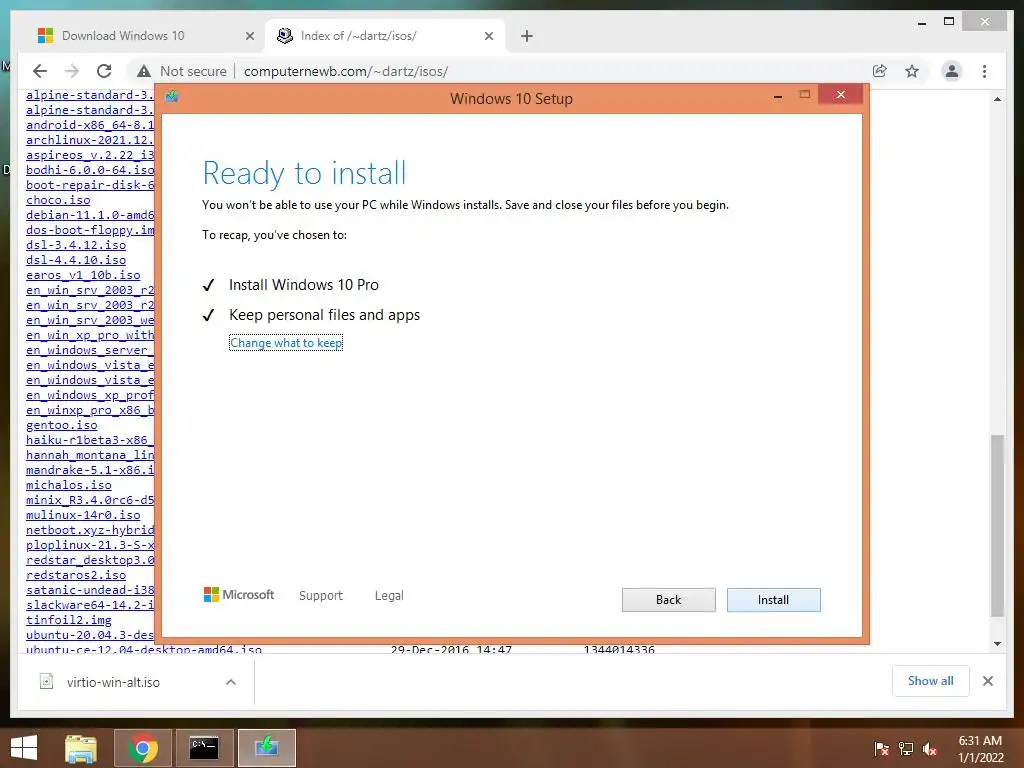This screenshot has height=768, width=1024.
Task: Open the hannah_montana_linux link
Action: coord(90,455)
